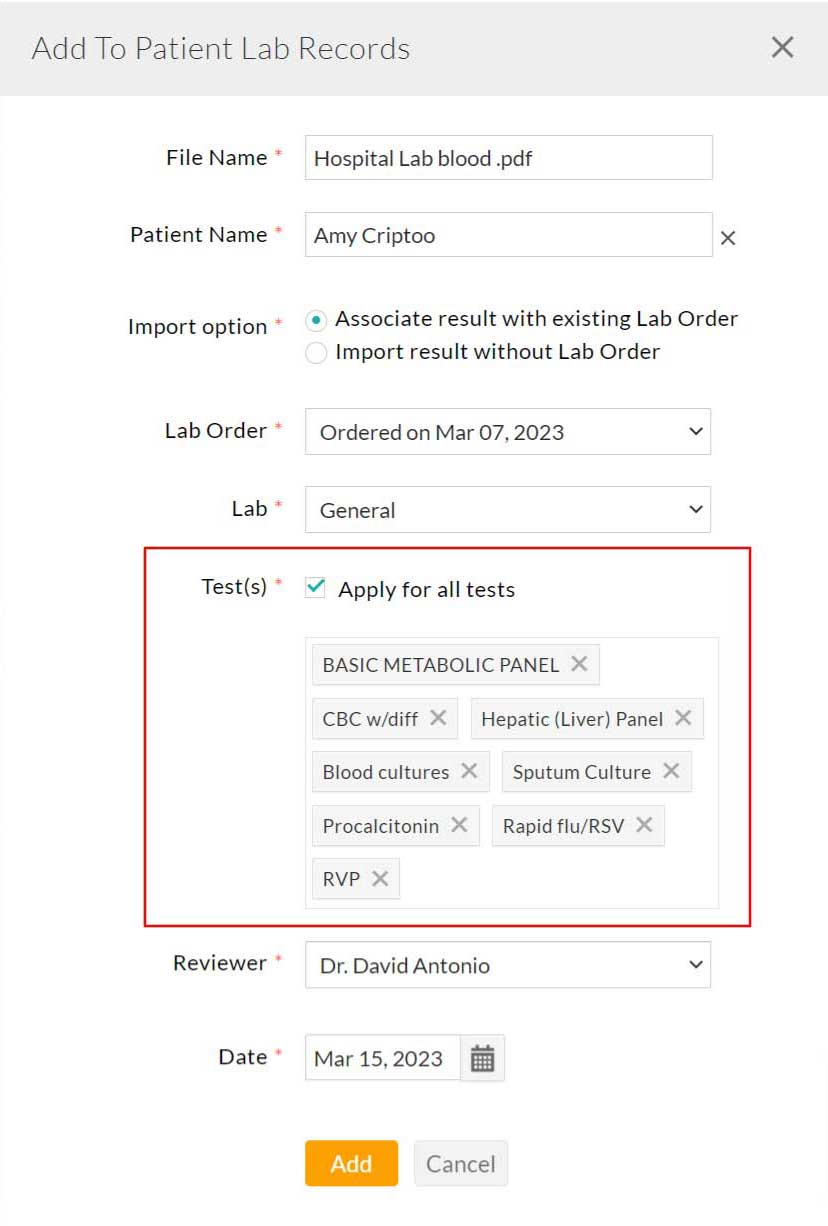Remove the Rapid flu/RSV test tag

pyautogui.click(x=646, y=825)
